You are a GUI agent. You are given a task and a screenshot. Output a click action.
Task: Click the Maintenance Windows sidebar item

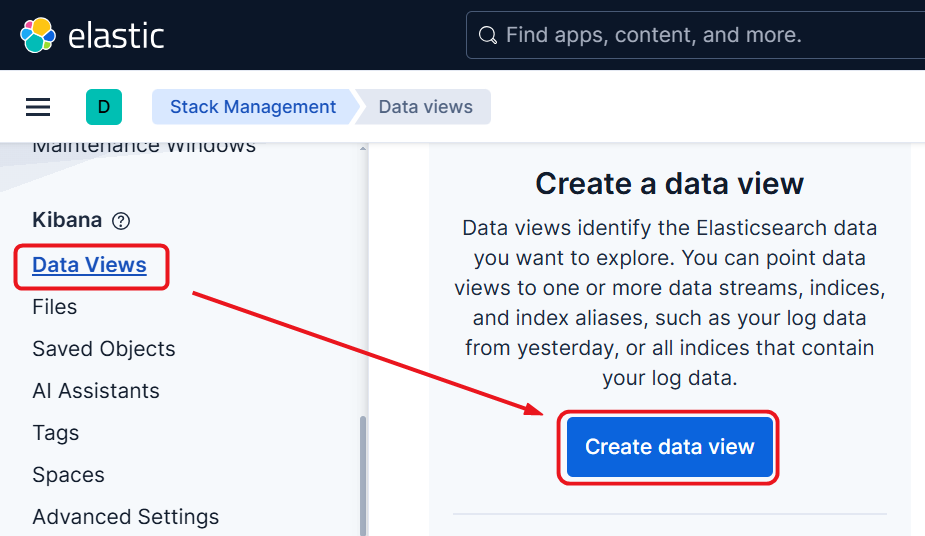point(143,146)
